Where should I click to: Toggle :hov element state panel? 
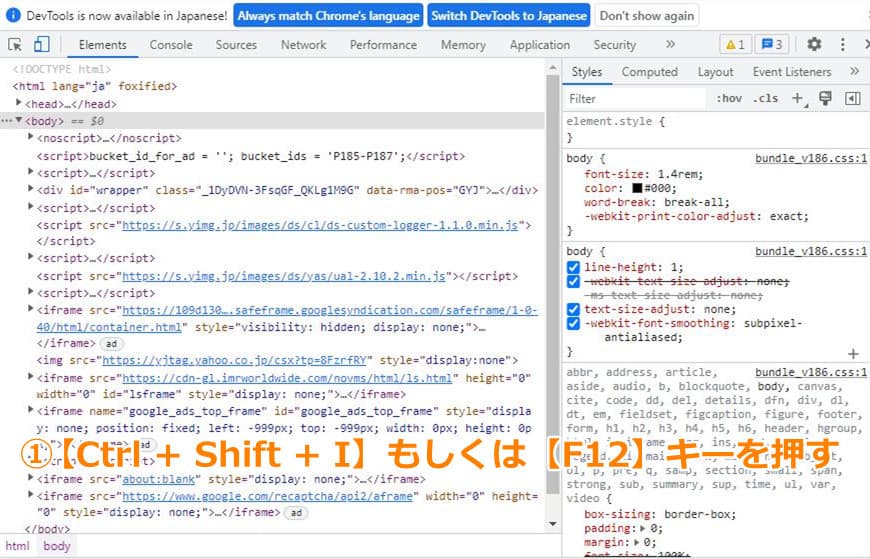point(729,98)
